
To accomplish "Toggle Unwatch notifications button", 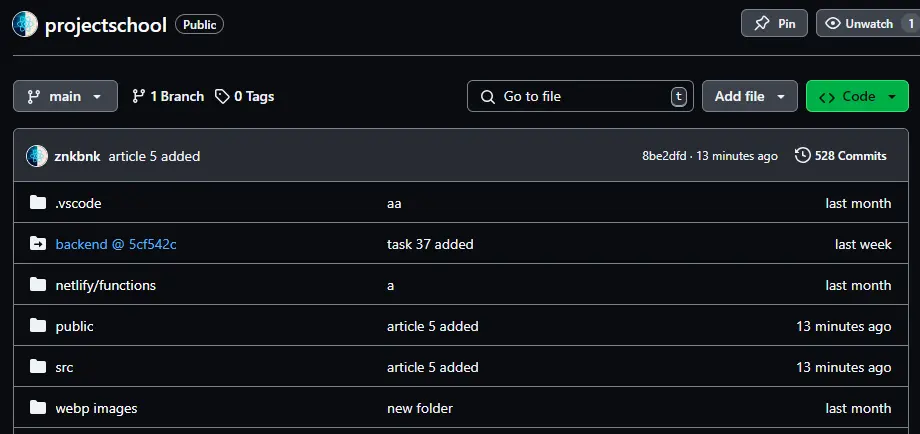I will [x=859, y=24].
